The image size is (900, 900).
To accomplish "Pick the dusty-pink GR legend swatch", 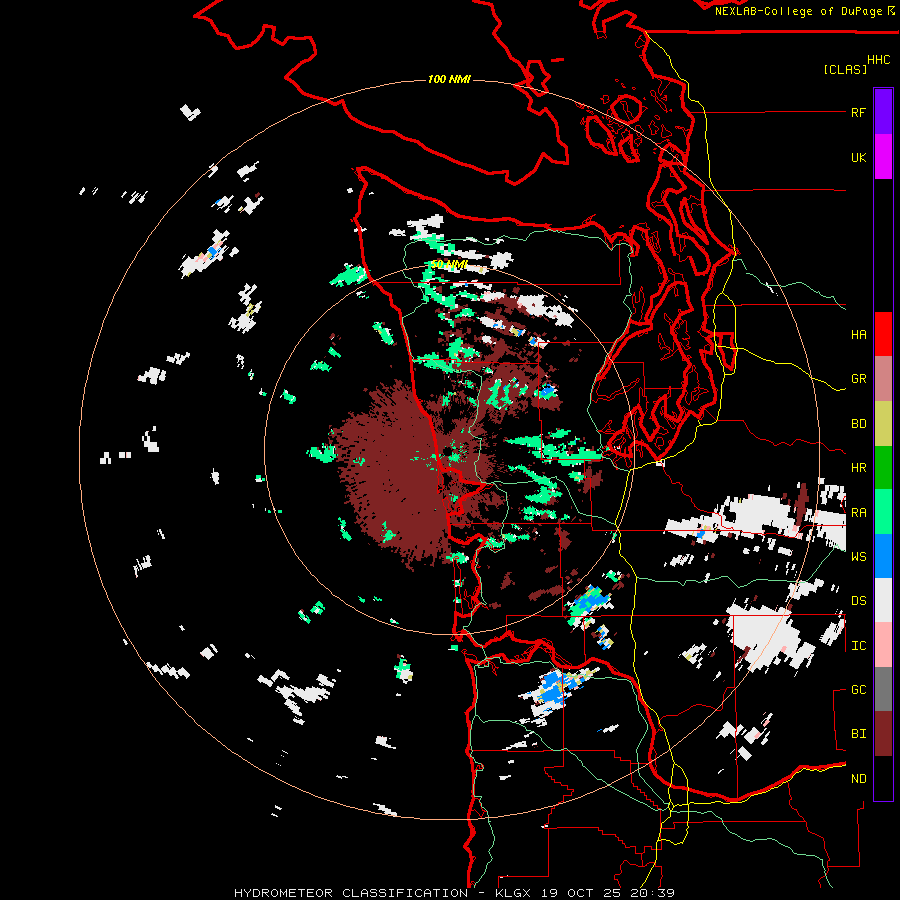I will click(883, 379).
